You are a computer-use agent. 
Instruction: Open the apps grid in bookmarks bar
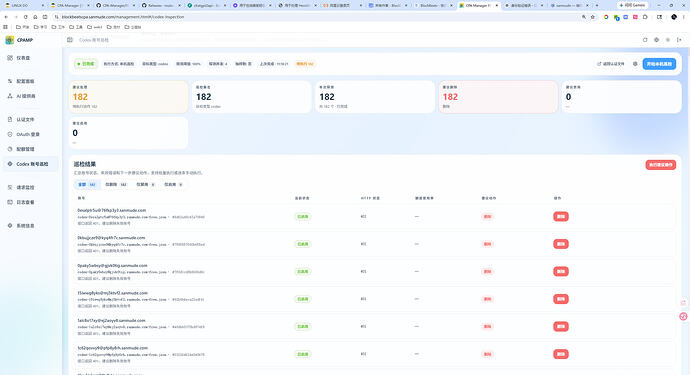tap(5, 27)
